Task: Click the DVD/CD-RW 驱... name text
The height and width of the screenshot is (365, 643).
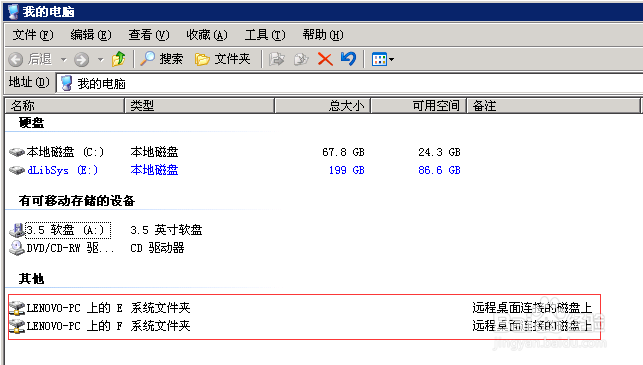Action: (71, 248)
